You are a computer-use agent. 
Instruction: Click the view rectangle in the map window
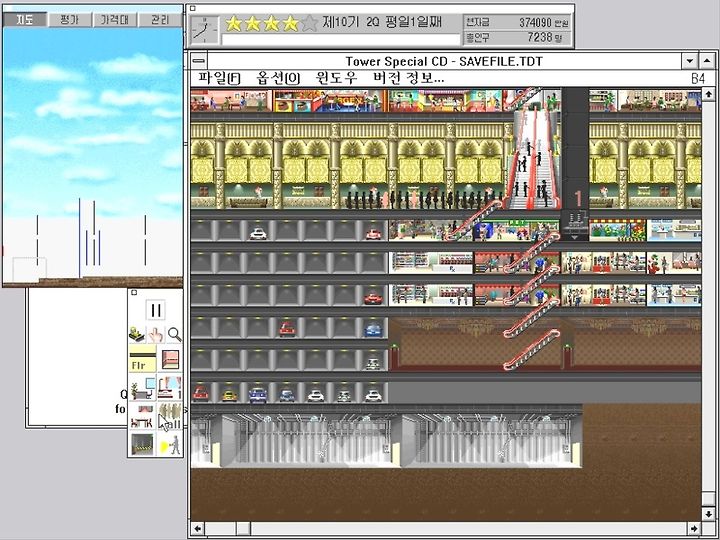[x=29, y=269]
